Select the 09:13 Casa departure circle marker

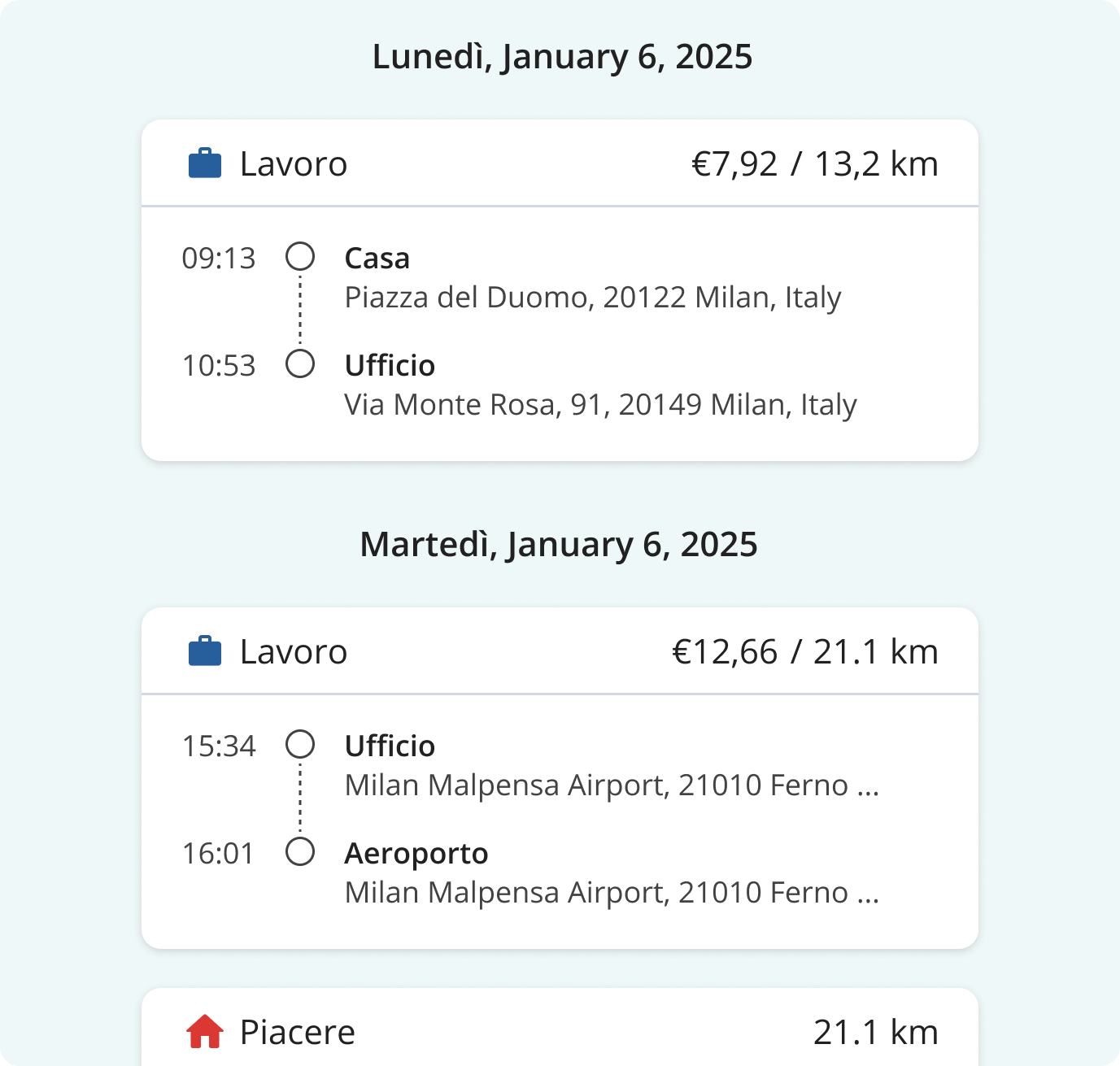(300, 257)
